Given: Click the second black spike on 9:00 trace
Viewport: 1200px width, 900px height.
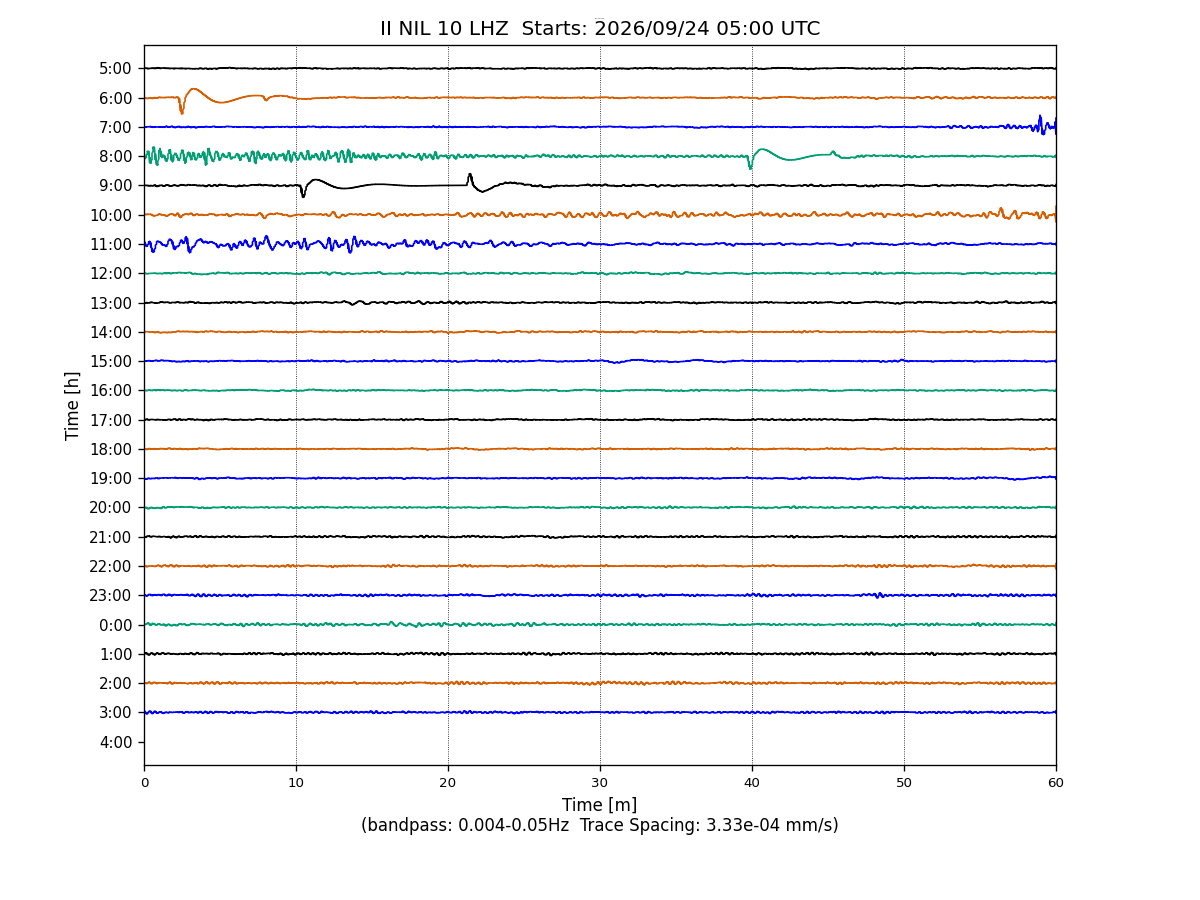Looking at the screenshot, I should pos(470,179).
